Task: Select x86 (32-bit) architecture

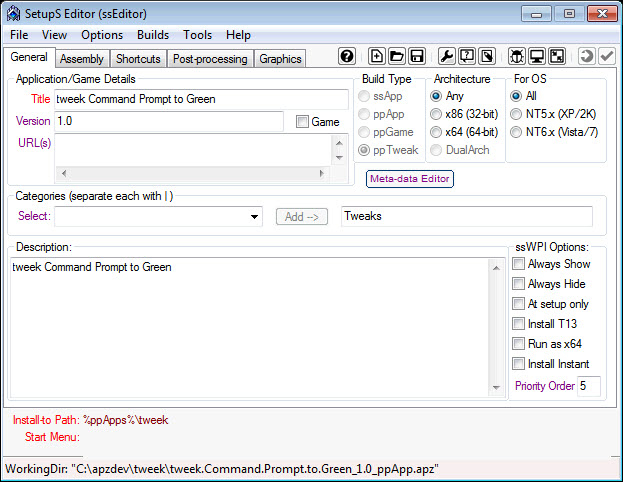Action: [436, 114]
